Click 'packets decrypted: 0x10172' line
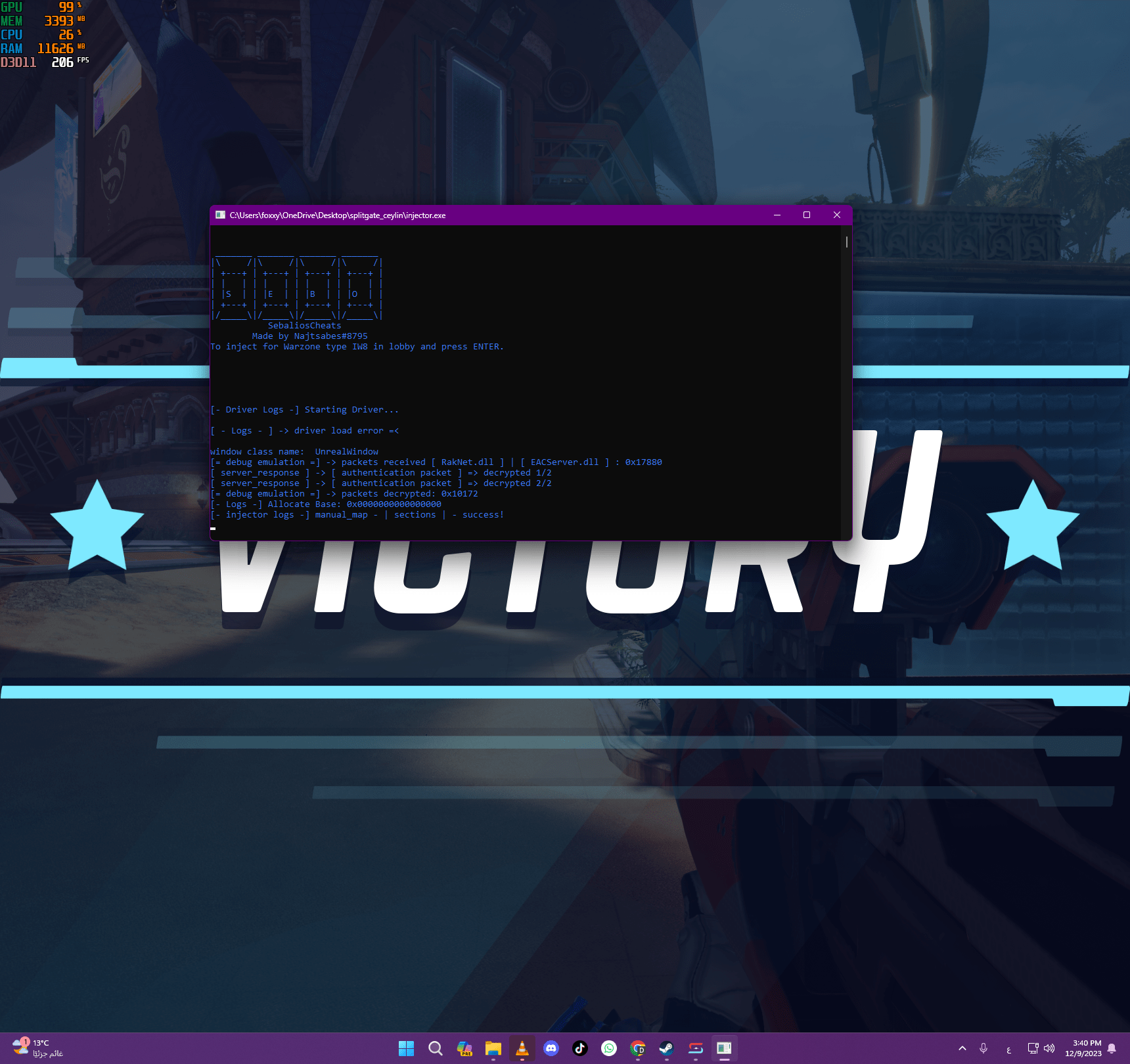The width and height of the screenshot is (1130, 1064). [x=344, y=493]
